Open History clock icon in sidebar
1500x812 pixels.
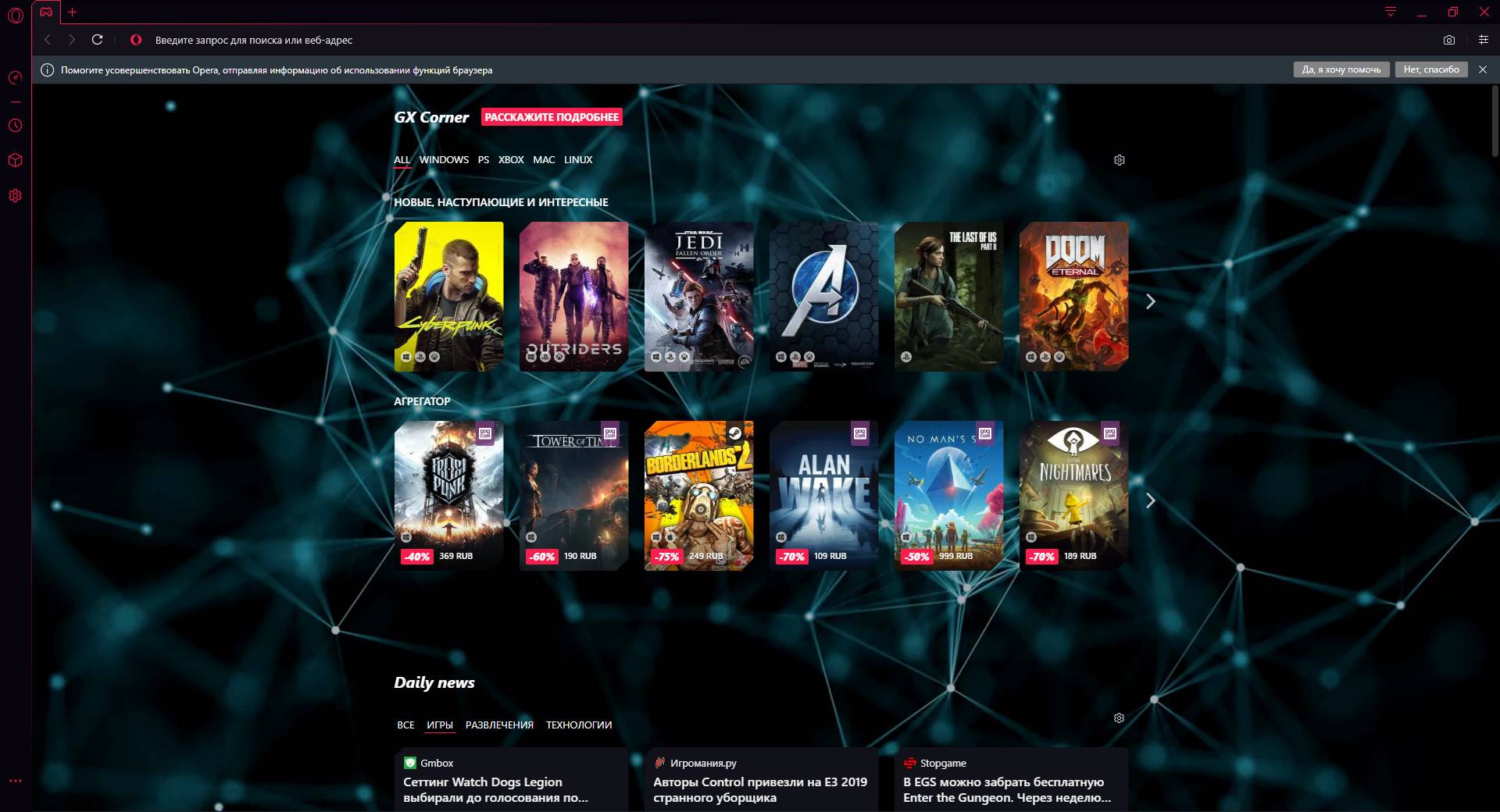15,125
